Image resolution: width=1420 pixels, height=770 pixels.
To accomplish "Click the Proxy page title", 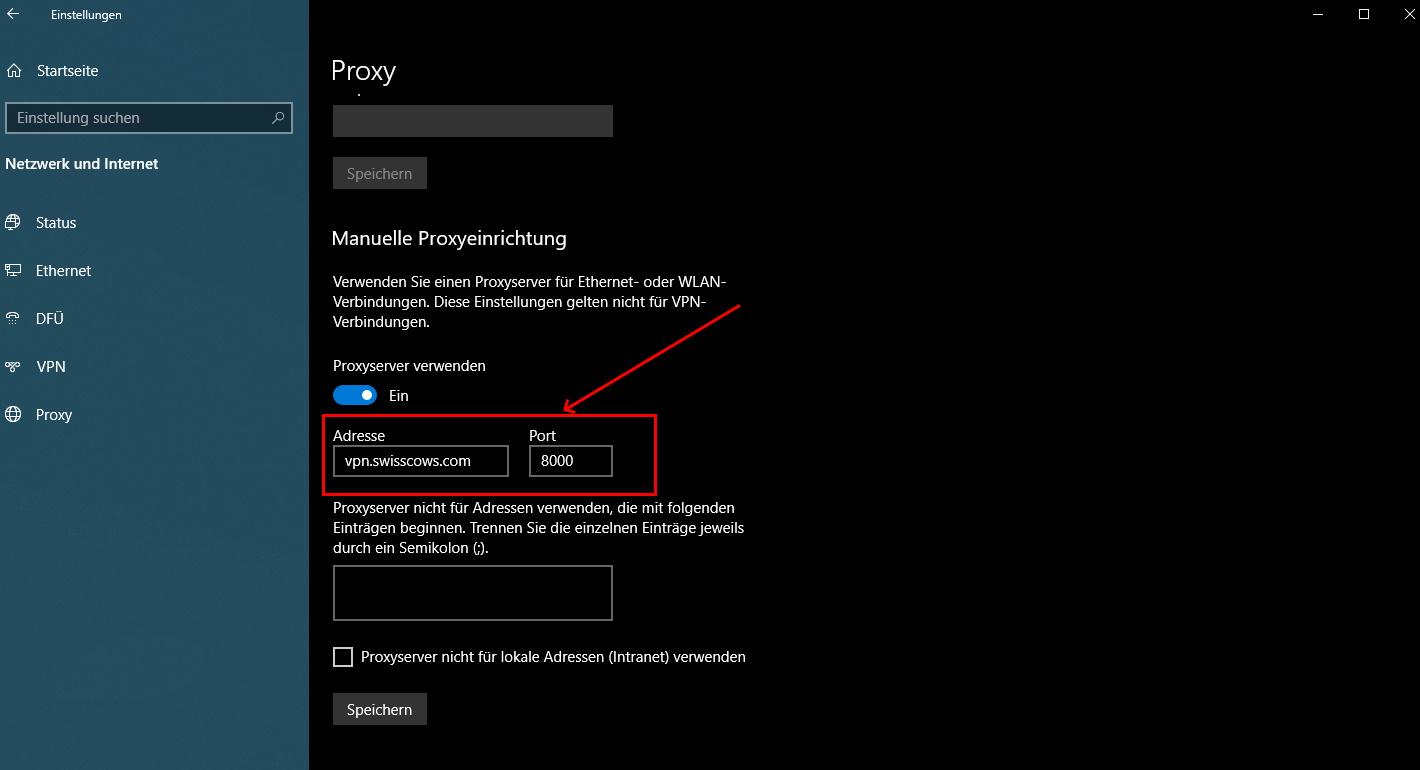I will pos(363,71).
